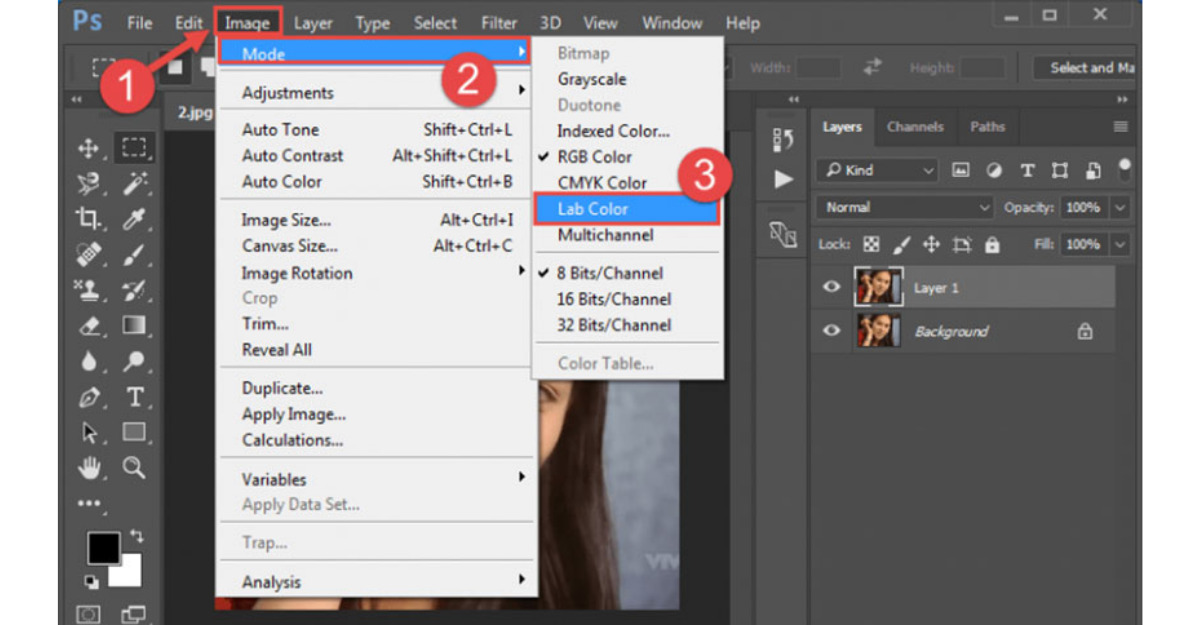Hide Layer 1 using eye icon
This screenshot has height=625, width=1200.
click(831, 288)
